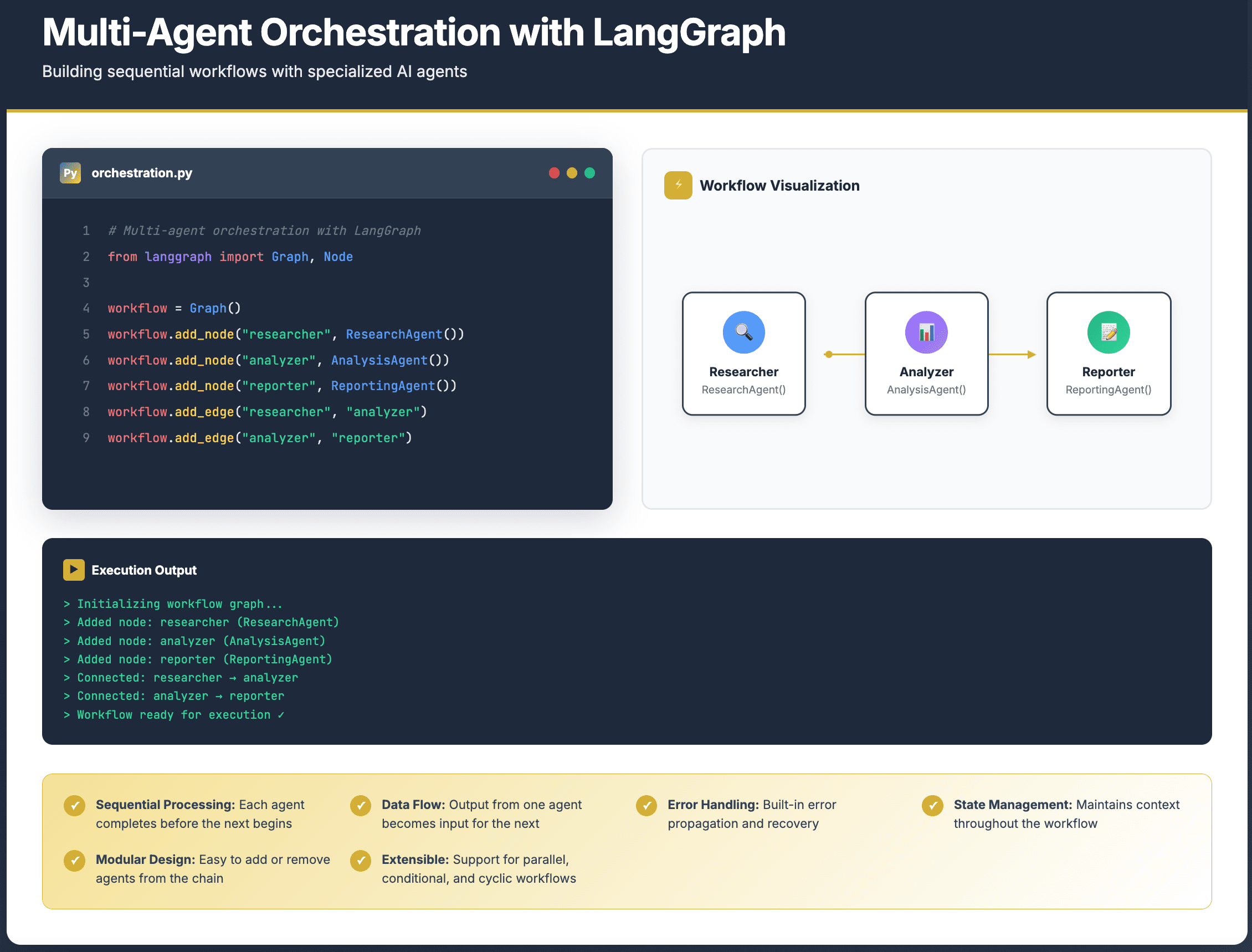Viewport: 1252px width, 952px height.
Task: Click 'Initializing workflow graph...' output line
Action: 173,604
